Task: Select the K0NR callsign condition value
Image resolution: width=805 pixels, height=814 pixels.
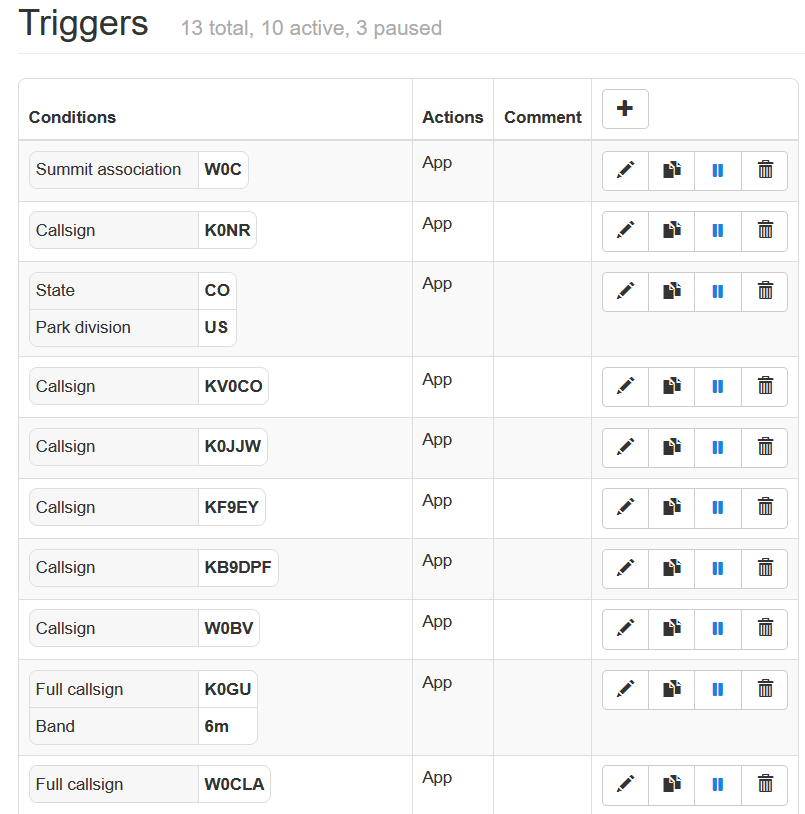Action: point(227,230)
